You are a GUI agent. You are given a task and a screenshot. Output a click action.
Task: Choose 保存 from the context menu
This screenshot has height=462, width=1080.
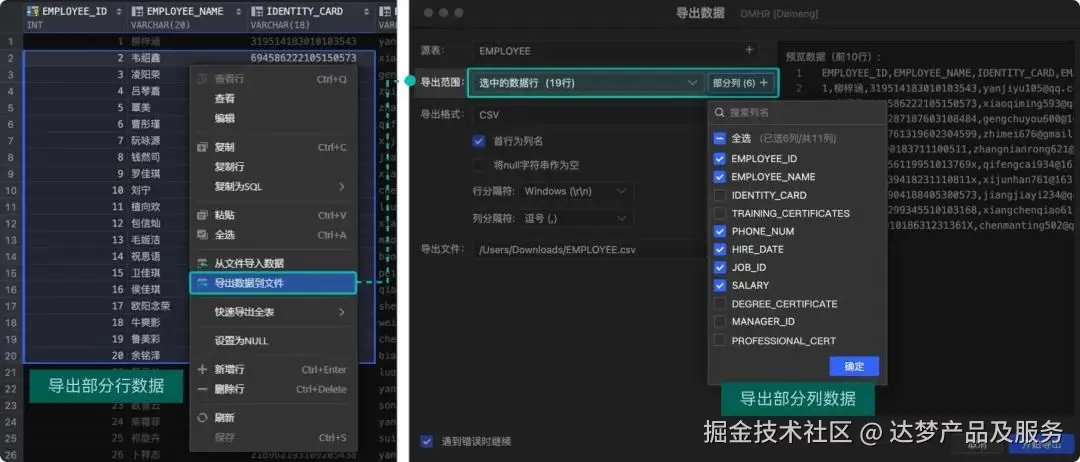coord(225,437)
